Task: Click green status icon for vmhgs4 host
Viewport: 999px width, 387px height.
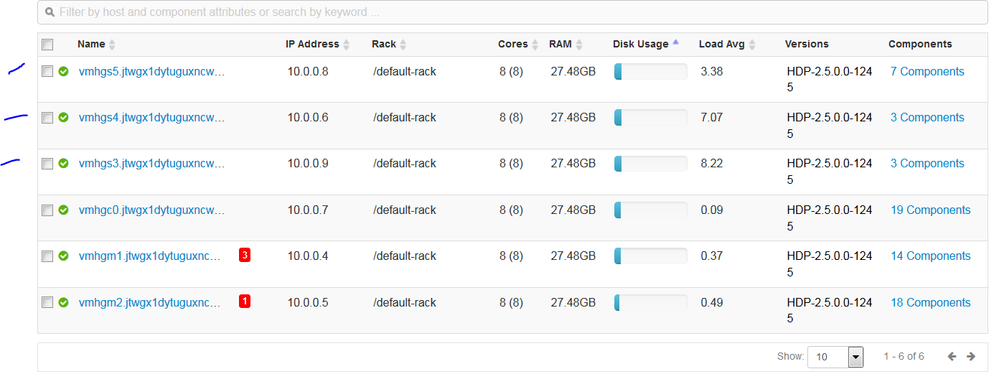Action: click(63, 117)
